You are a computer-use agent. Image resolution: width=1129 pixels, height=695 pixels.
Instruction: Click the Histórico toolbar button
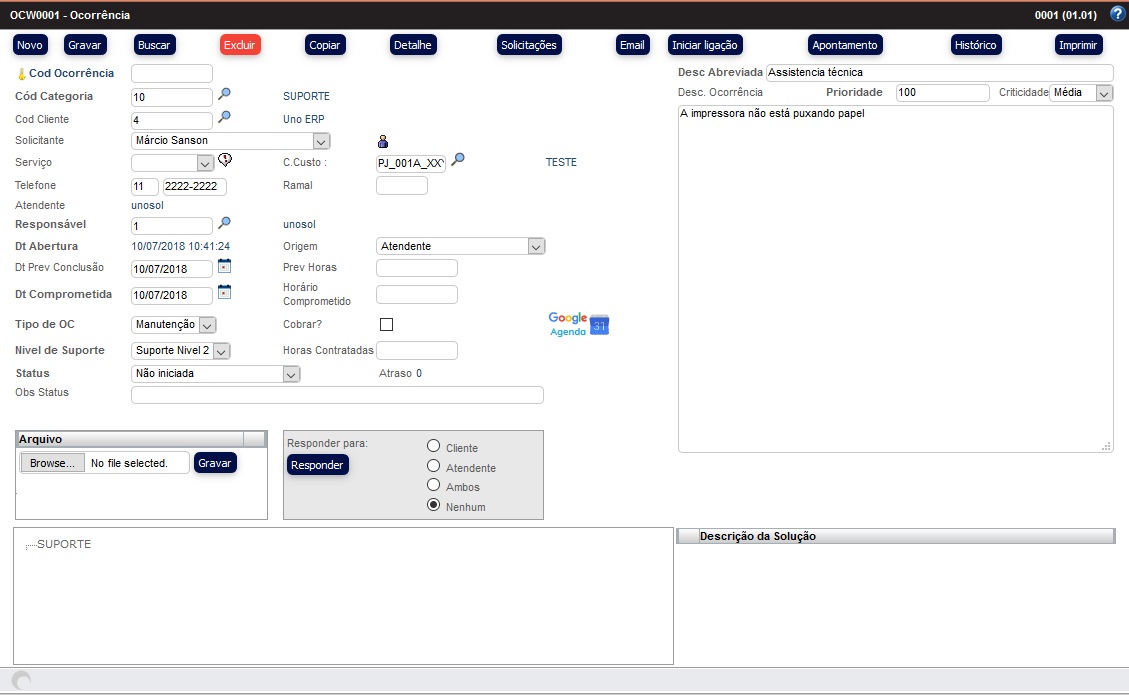(x=975, y=45)
